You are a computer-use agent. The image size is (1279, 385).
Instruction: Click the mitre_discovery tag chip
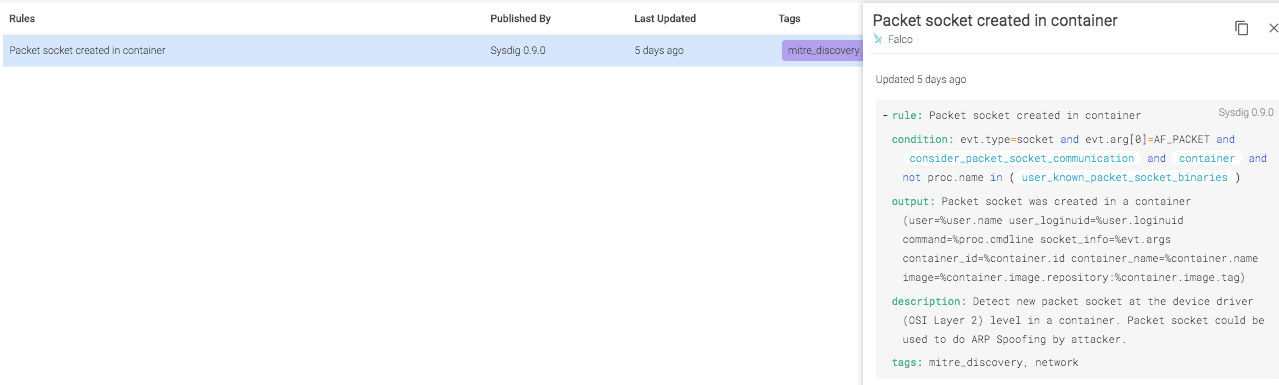822,50
